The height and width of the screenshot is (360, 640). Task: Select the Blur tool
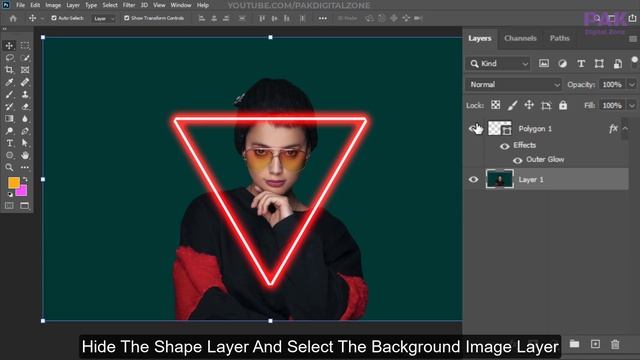tap(25, 119)
